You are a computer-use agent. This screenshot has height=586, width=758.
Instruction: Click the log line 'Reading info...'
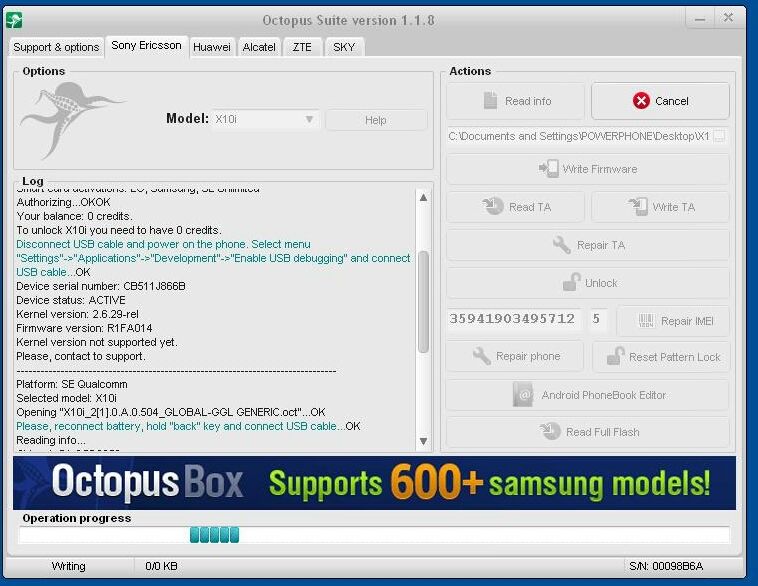click(51, 440)
